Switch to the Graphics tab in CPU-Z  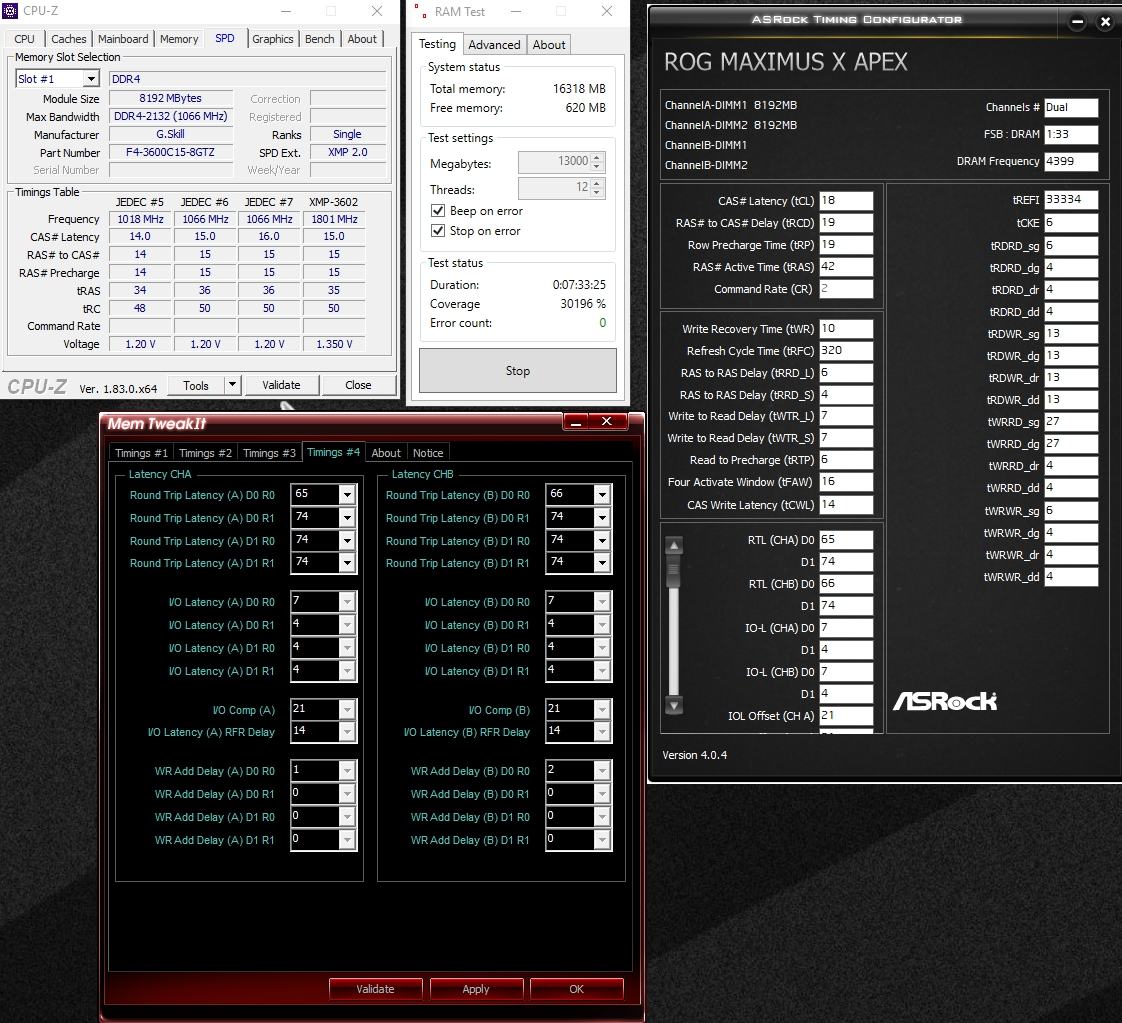[273, 39]
